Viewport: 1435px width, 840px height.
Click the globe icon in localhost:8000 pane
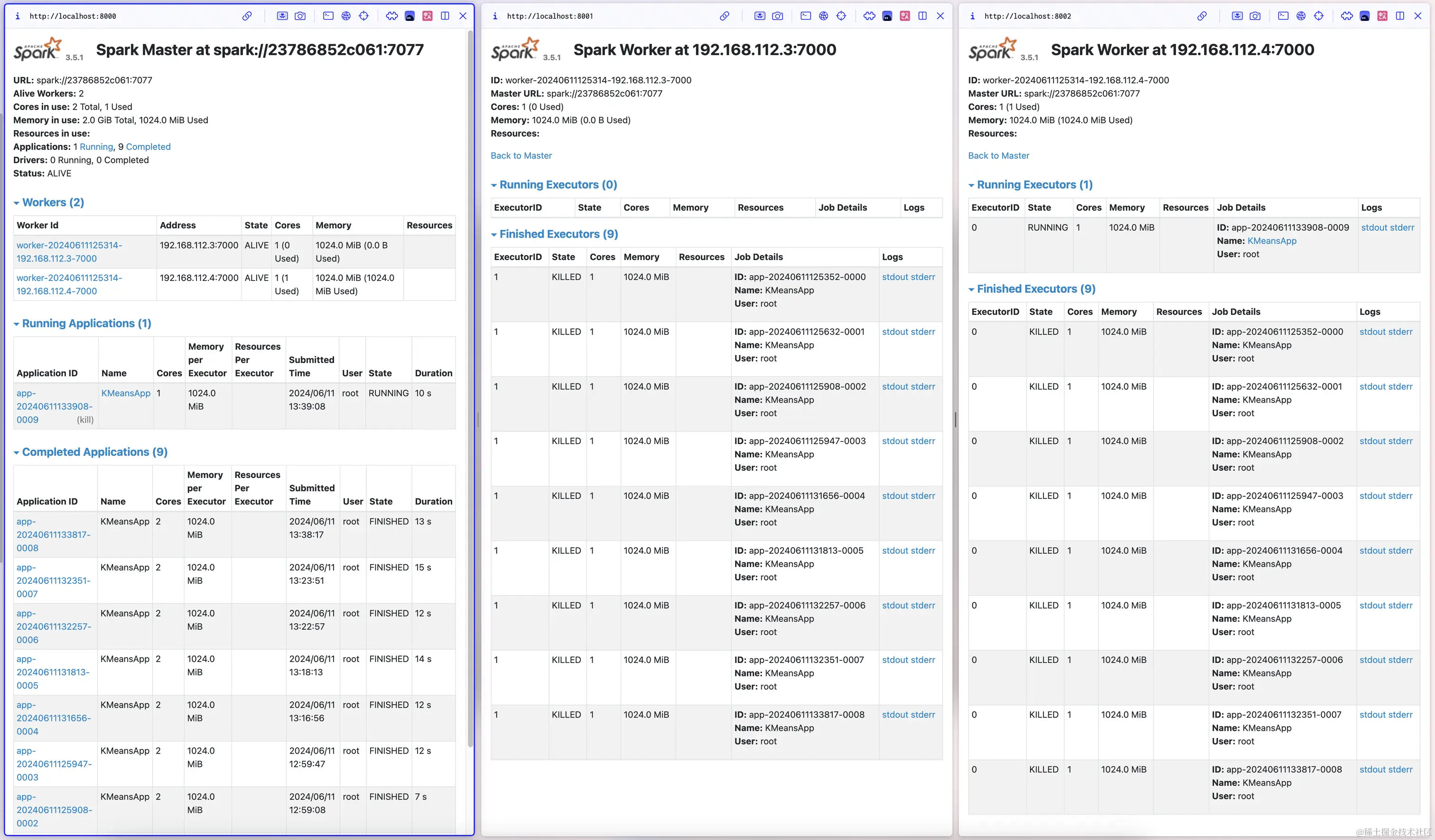click(345, 16)
